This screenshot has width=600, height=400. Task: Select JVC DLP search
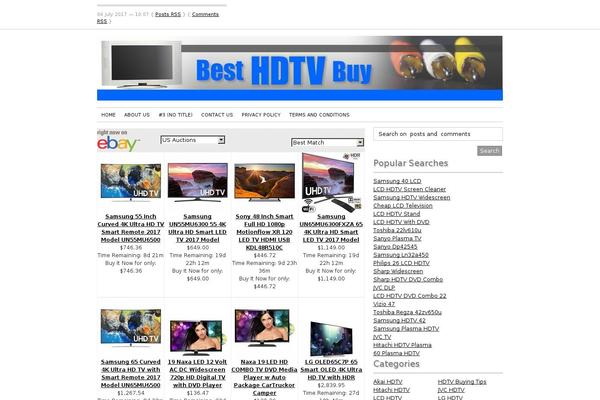point(384,288)
